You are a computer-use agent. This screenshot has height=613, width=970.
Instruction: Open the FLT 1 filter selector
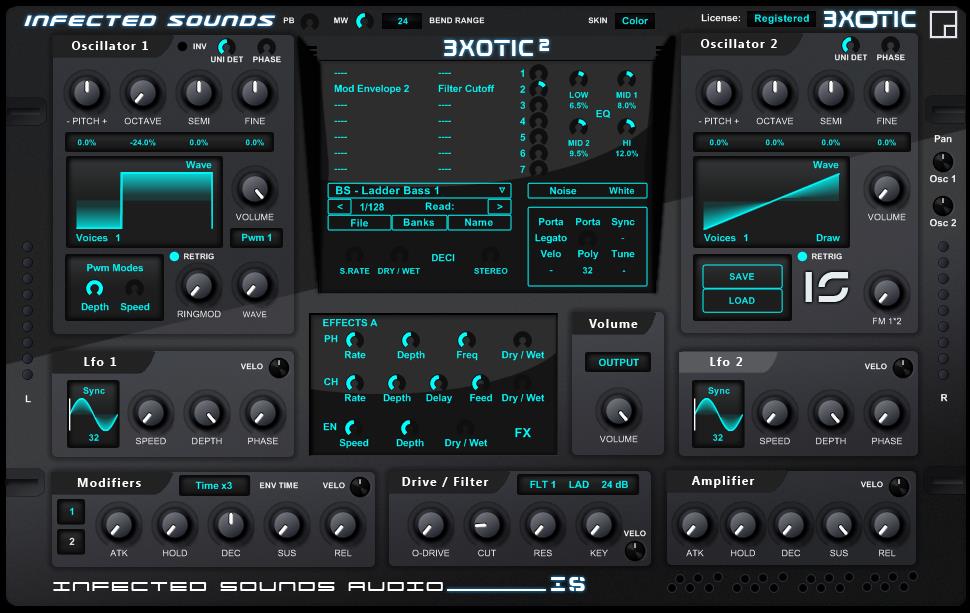click(543, 485)
